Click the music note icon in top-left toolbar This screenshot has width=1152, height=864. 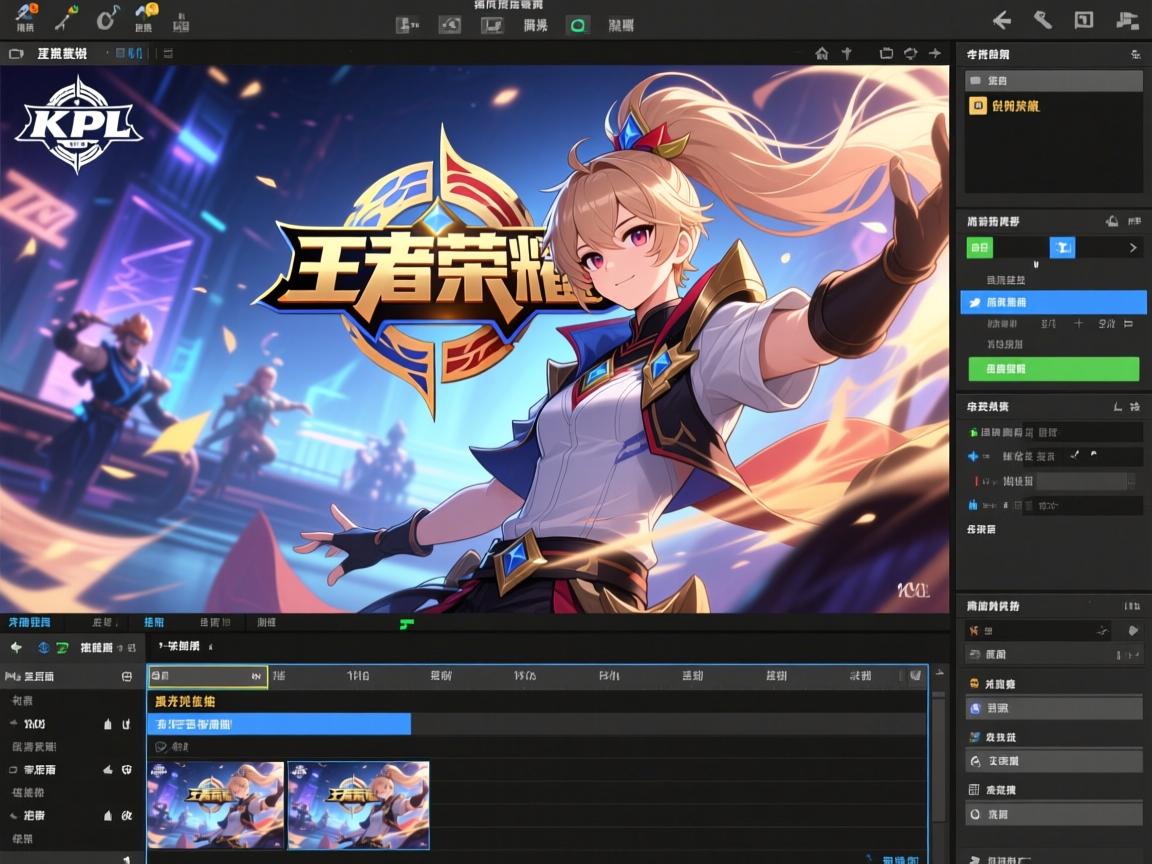pos(106,17)
